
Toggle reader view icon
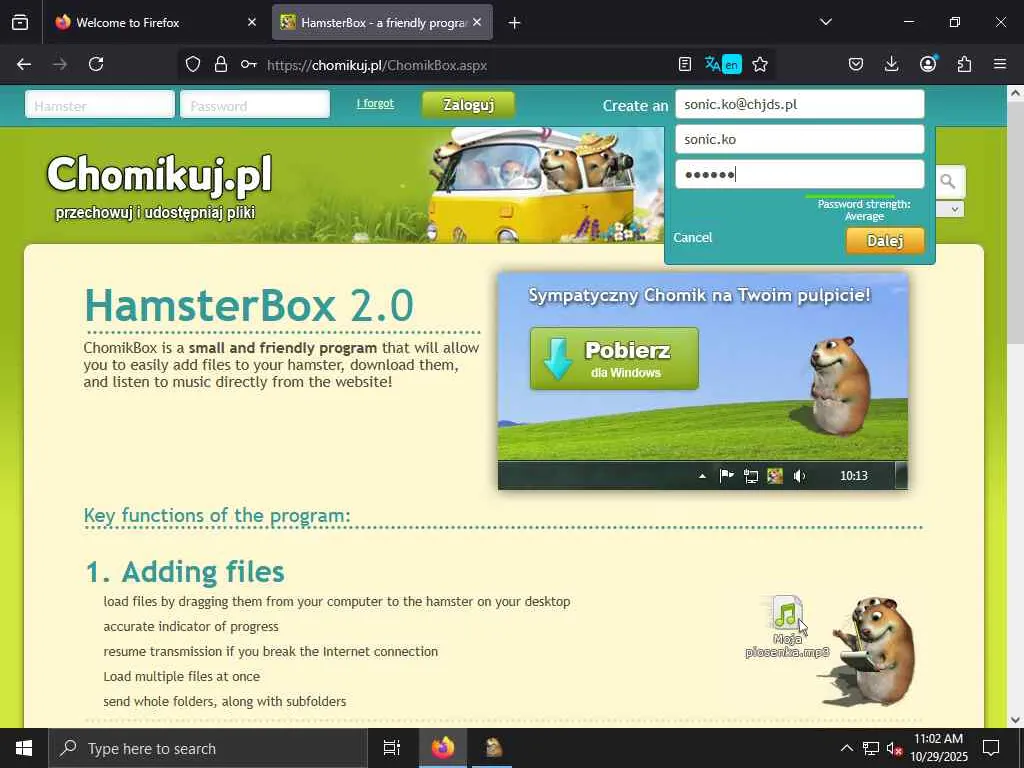[684, 65]
